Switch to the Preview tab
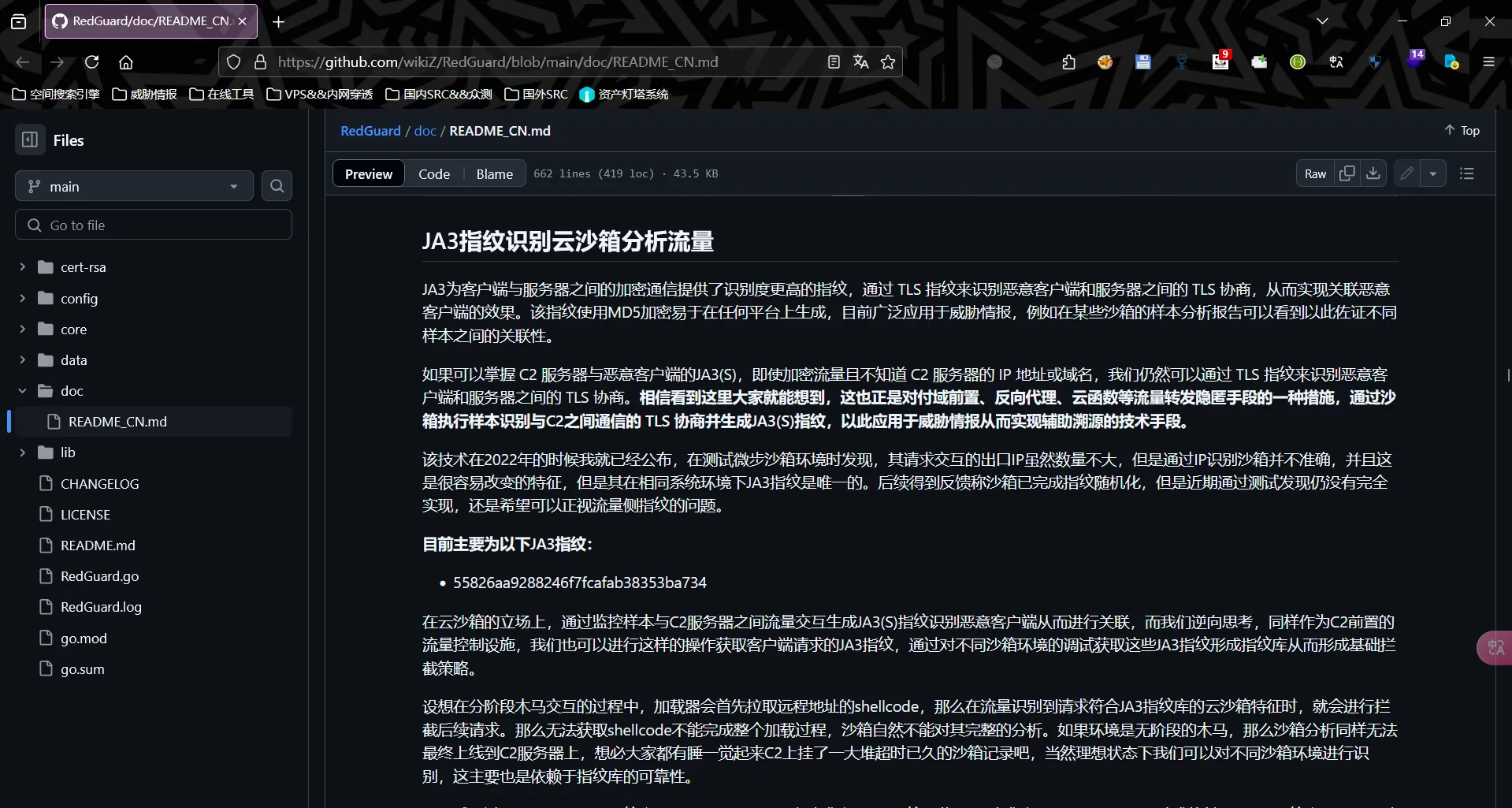This screenshot has height=808, width=1512. click(x=369, y=173)
